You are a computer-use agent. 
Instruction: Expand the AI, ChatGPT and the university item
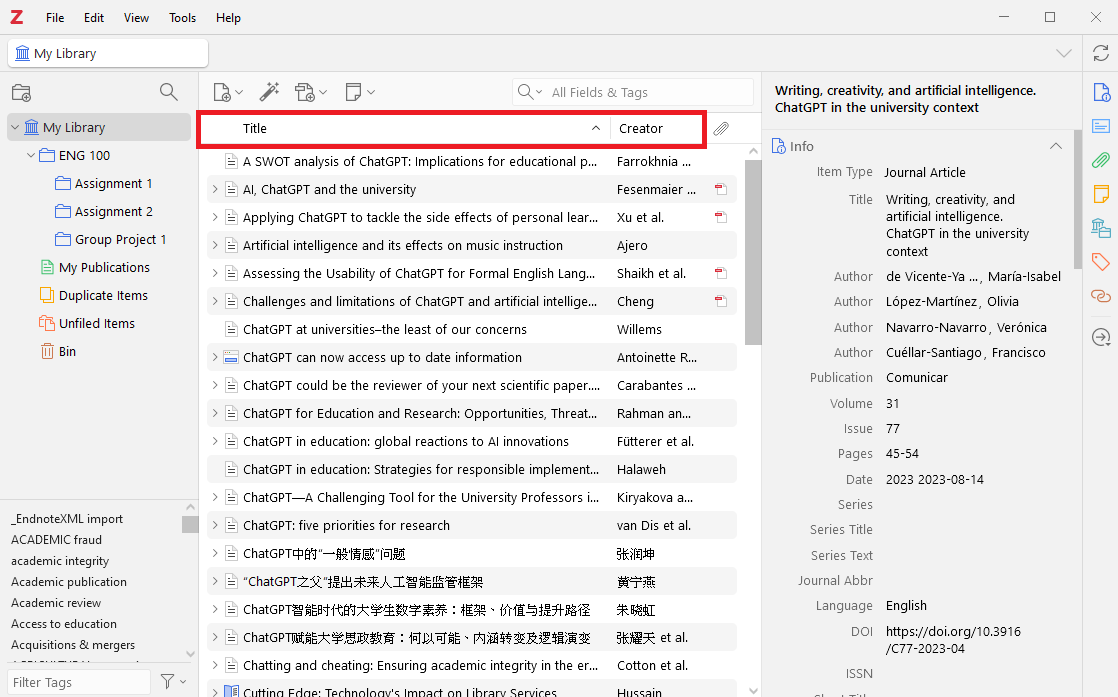click(x=214, y=189)
